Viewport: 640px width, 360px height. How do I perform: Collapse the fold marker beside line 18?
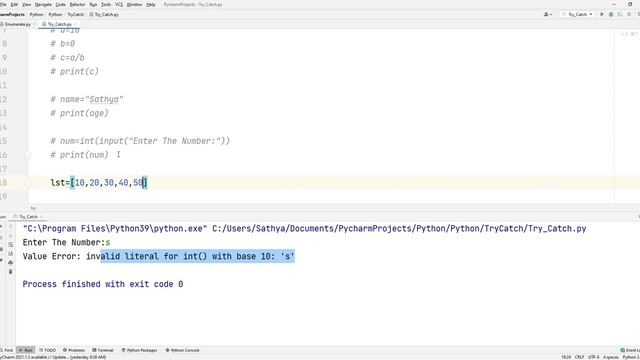point(28,183)
